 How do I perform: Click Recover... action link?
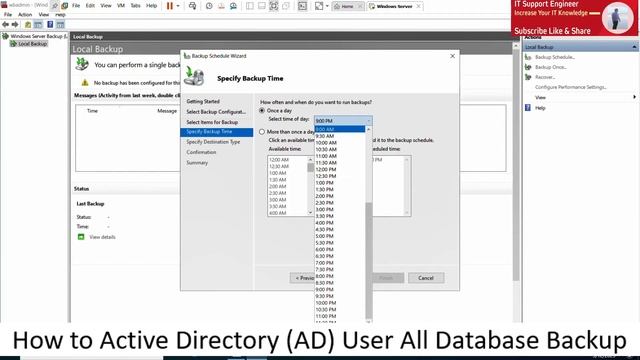(545, 77)
